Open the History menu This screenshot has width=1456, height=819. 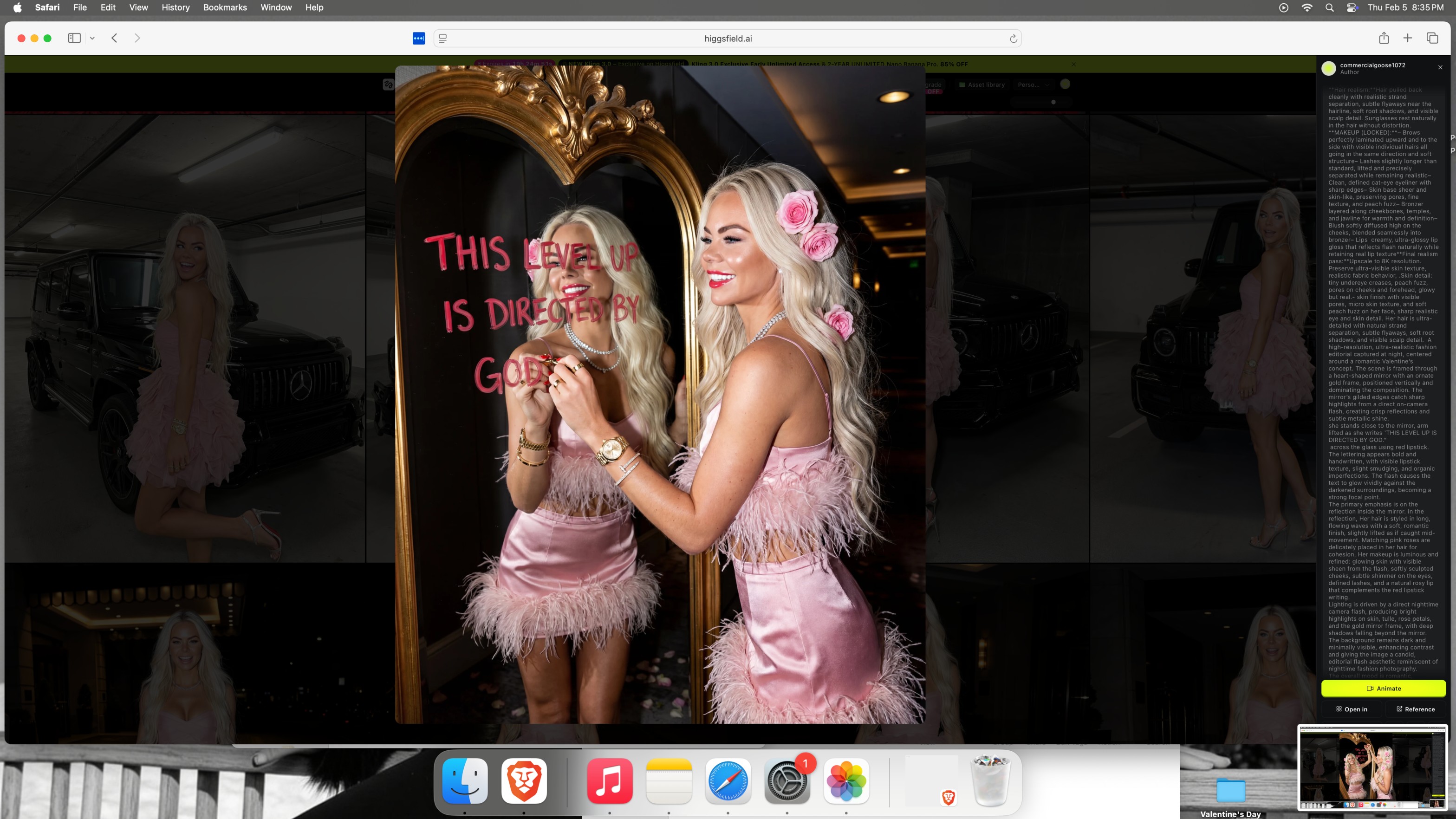point(175,7)
